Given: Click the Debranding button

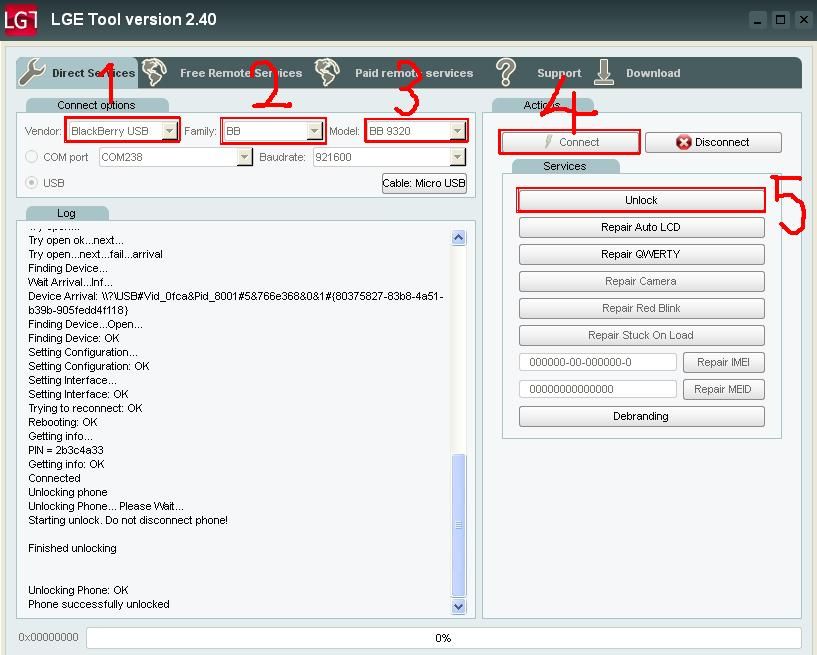Looking at the screenshot, I should tap(641, 416).
